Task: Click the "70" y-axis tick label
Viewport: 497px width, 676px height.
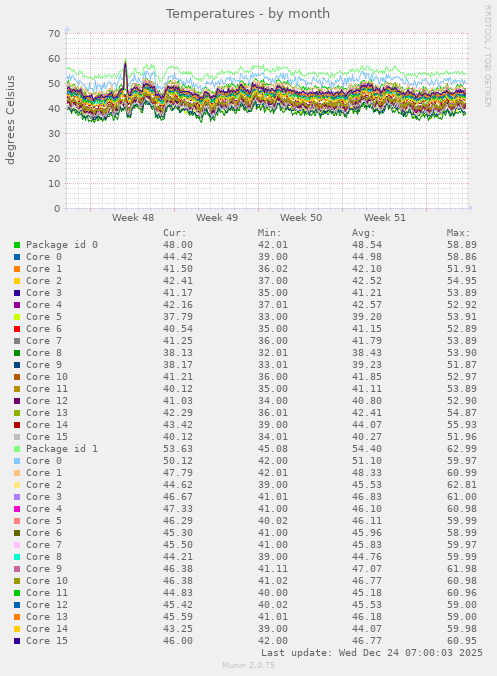Action: [54, 34]
